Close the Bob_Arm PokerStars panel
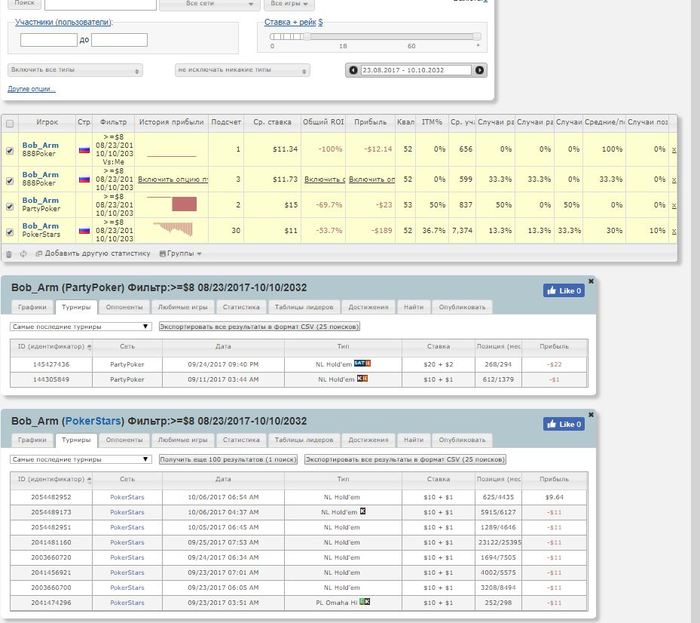This screenshot has width=700, height=623. [591, 415]
